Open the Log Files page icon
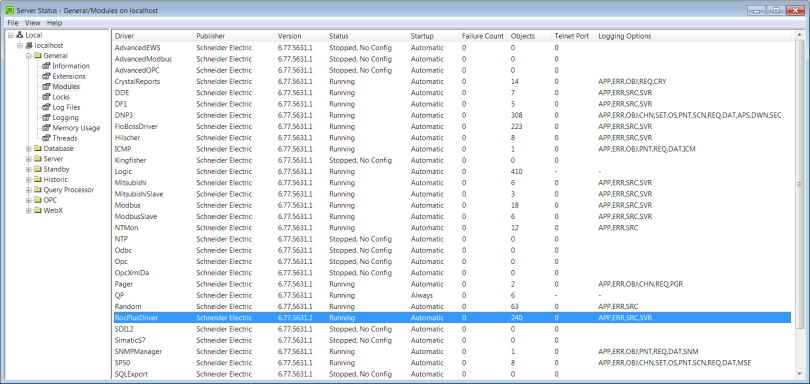 [x=46, y=107]
